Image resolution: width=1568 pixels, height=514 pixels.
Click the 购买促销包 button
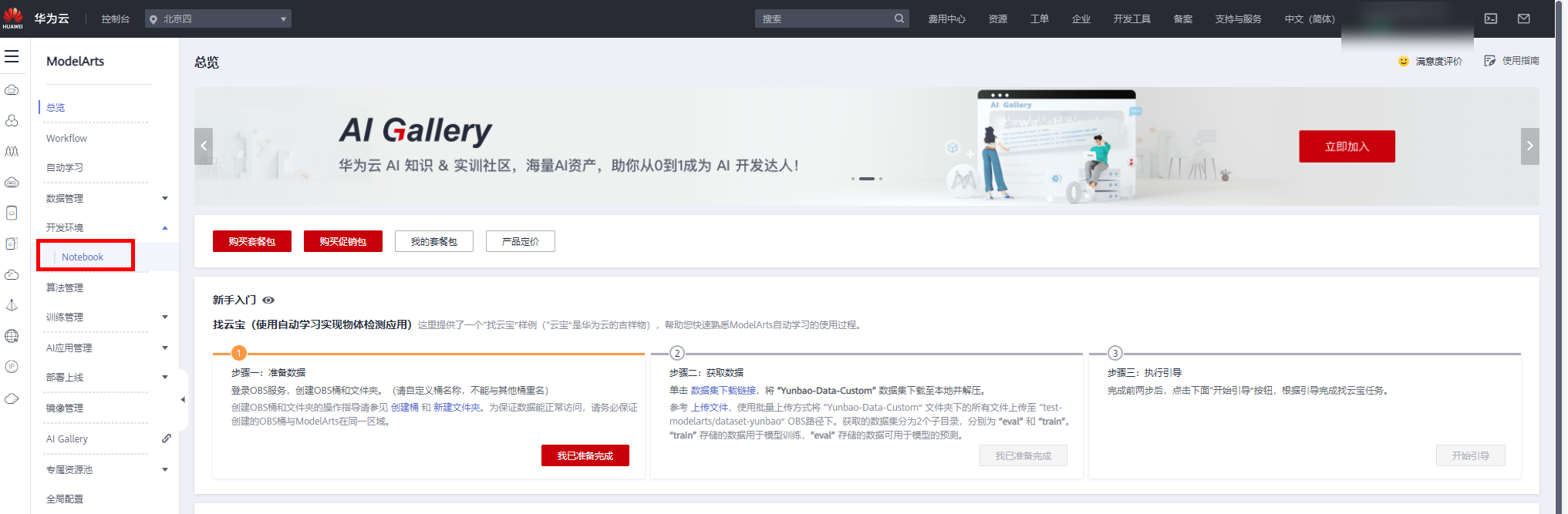pyautogui.click(x=343, y=241)
